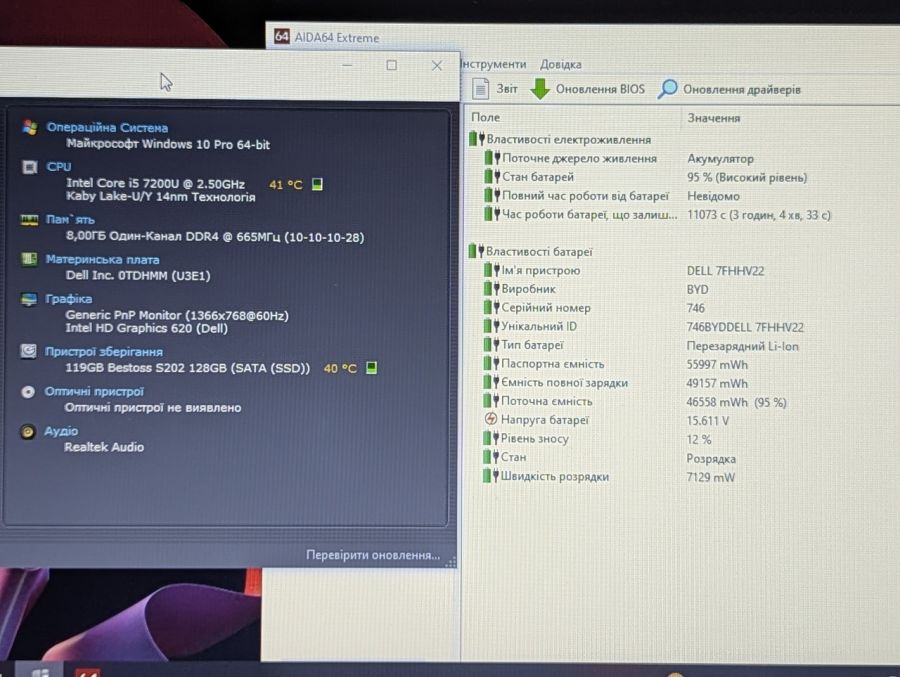Click the Графіка section heading
This screenshot has height=677, width=900.
[x=68, y=299]
